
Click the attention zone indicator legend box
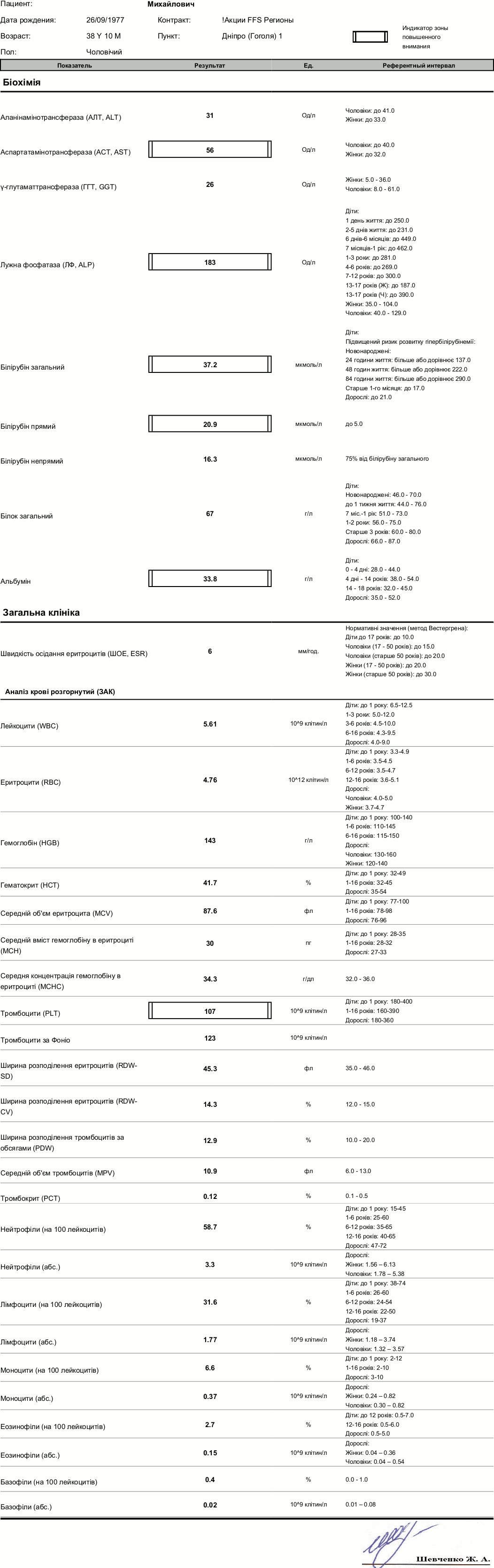(370, 37)
